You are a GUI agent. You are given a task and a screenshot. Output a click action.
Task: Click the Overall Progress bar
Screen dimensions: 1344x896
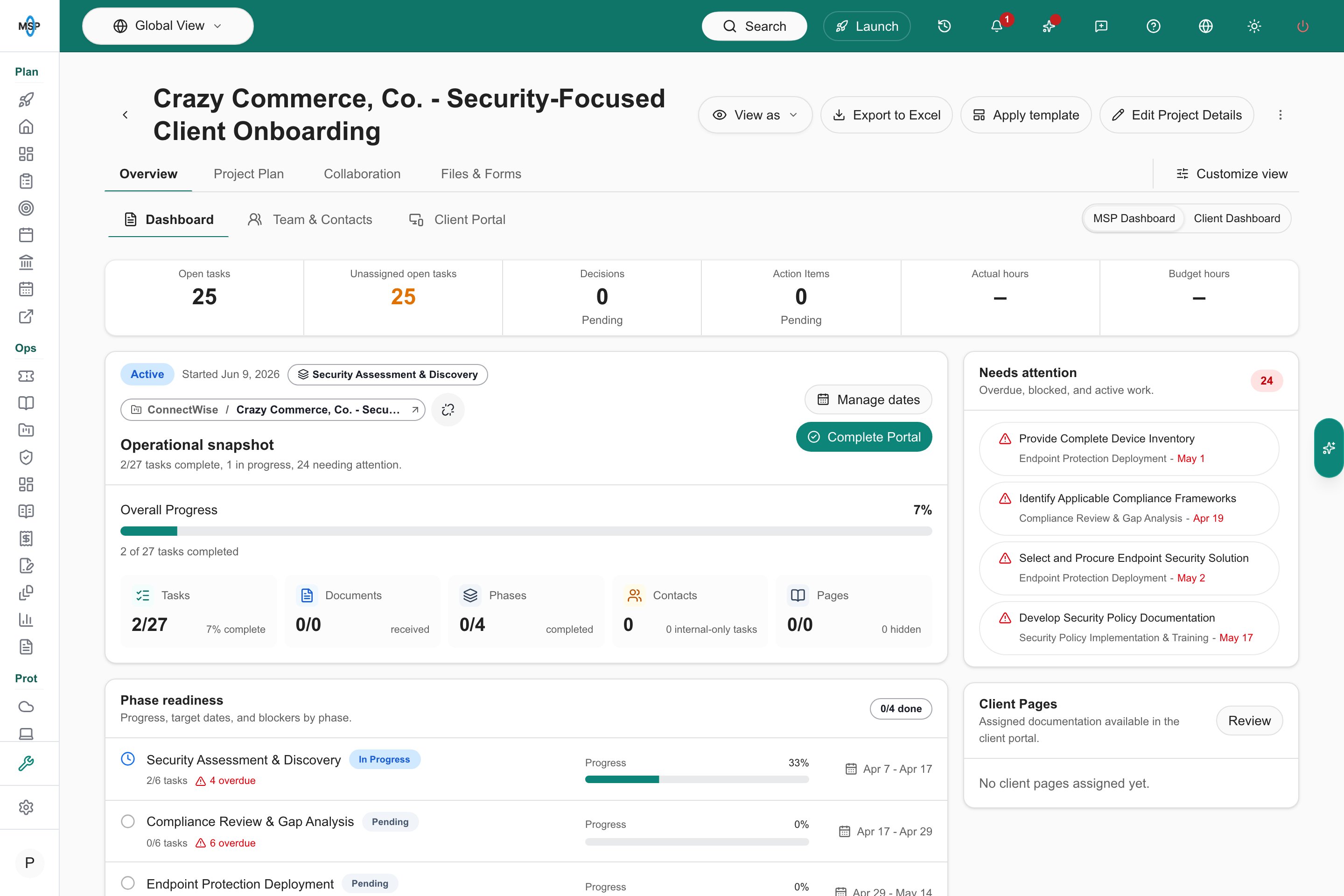click(526, 532)
